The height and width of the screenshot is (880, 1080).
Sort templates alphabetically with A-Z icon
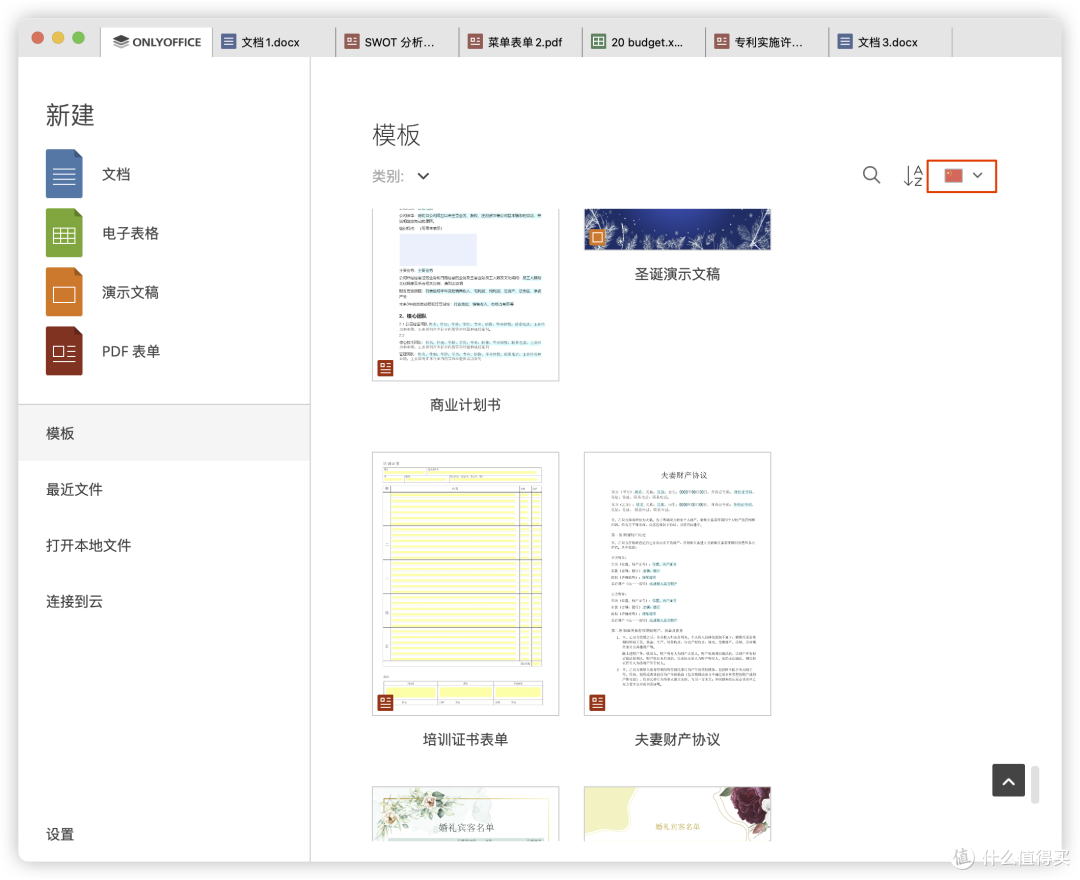click(x=913, y=176)
